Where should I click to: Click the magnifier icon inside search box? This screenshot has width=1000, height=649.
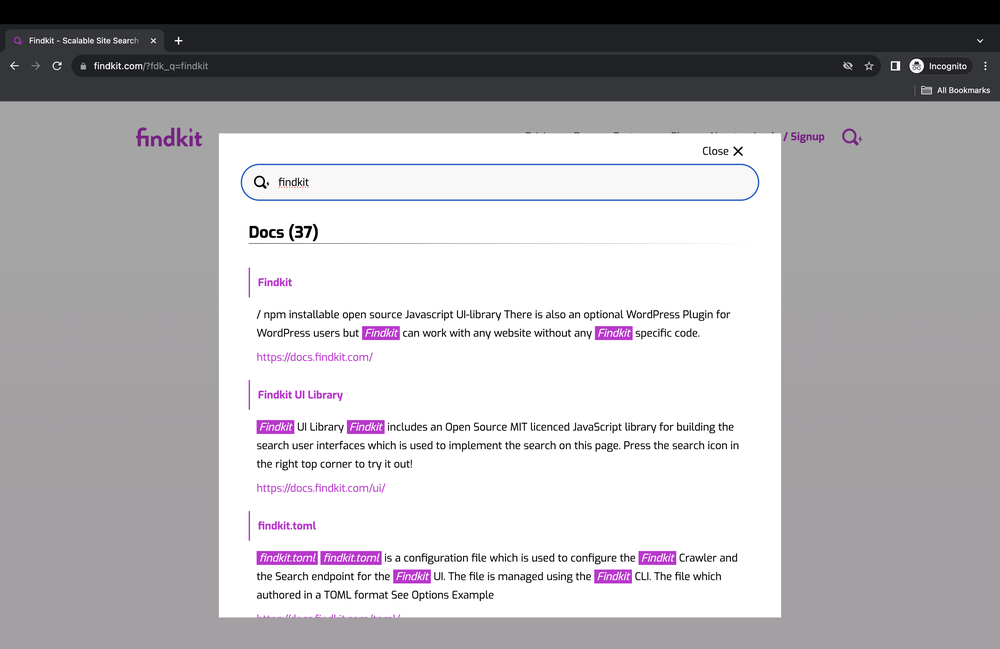[261, 182]
